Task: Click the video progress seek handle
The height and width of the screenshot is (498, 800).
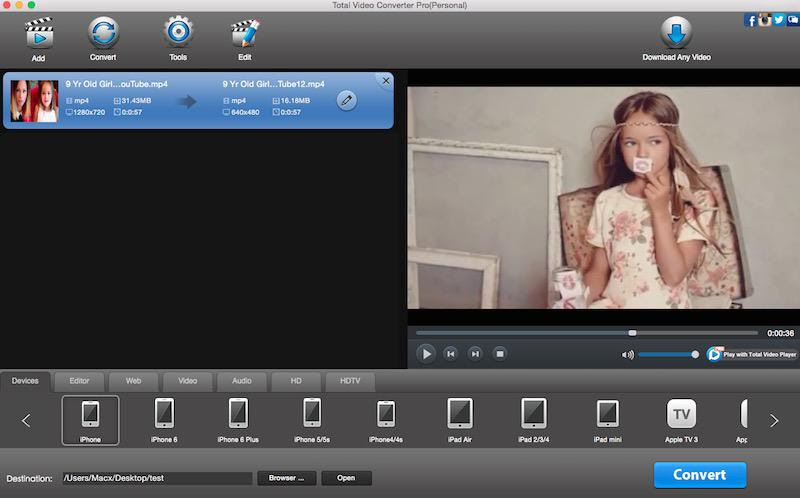Action: (632, 333)
